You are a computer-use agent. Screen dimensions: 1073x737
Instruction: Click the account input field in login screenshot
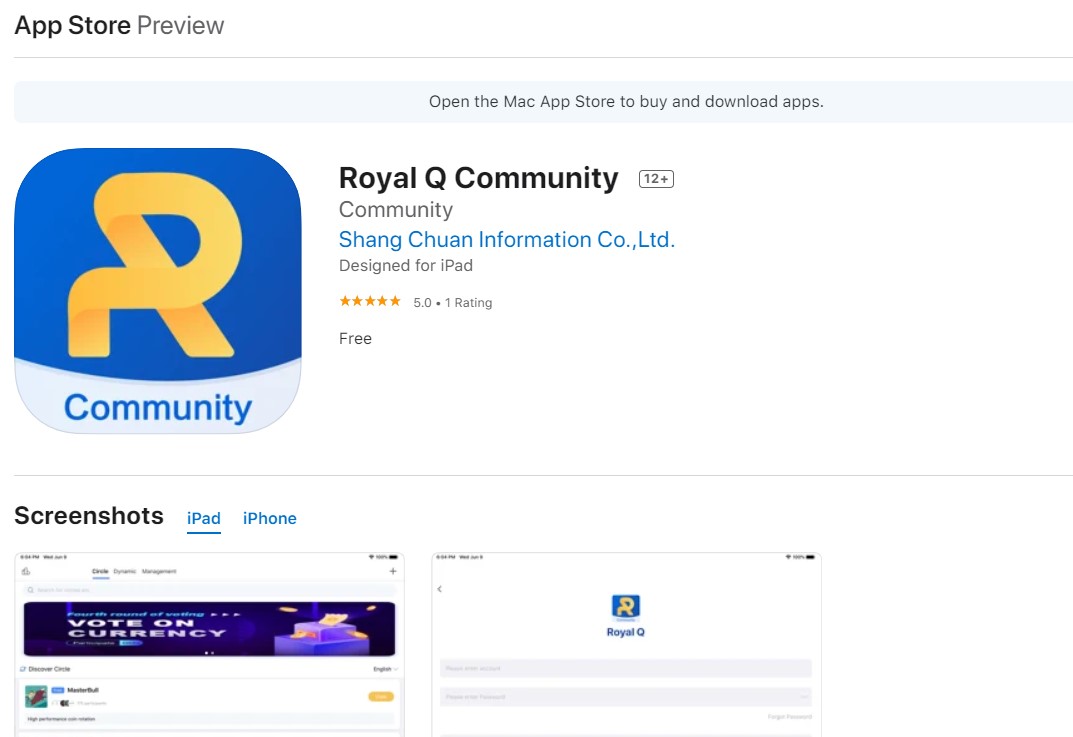(x=625, y=668)
